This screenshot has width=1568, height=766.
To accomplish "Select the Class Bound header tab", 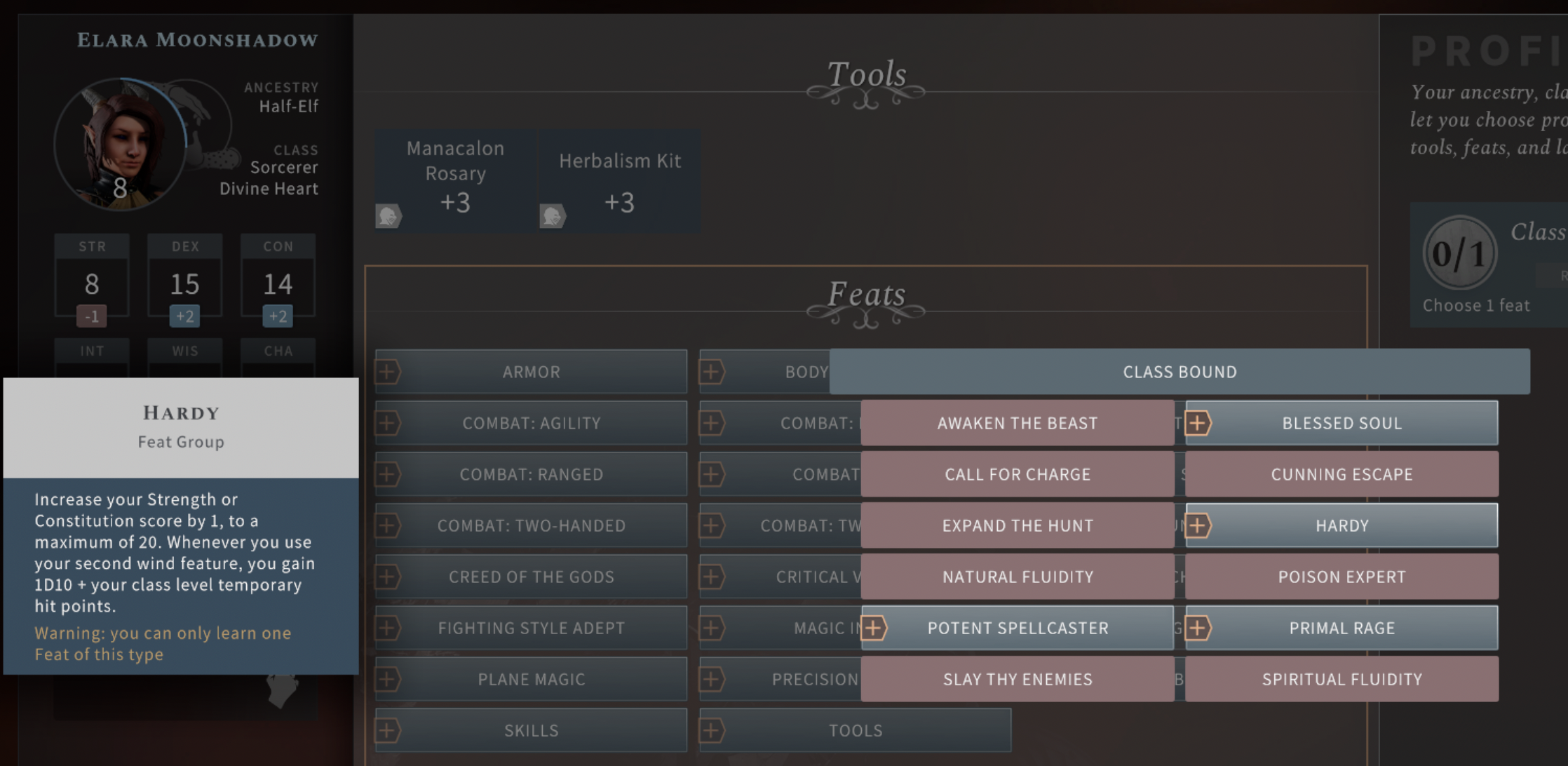I will click(1180, 372).
